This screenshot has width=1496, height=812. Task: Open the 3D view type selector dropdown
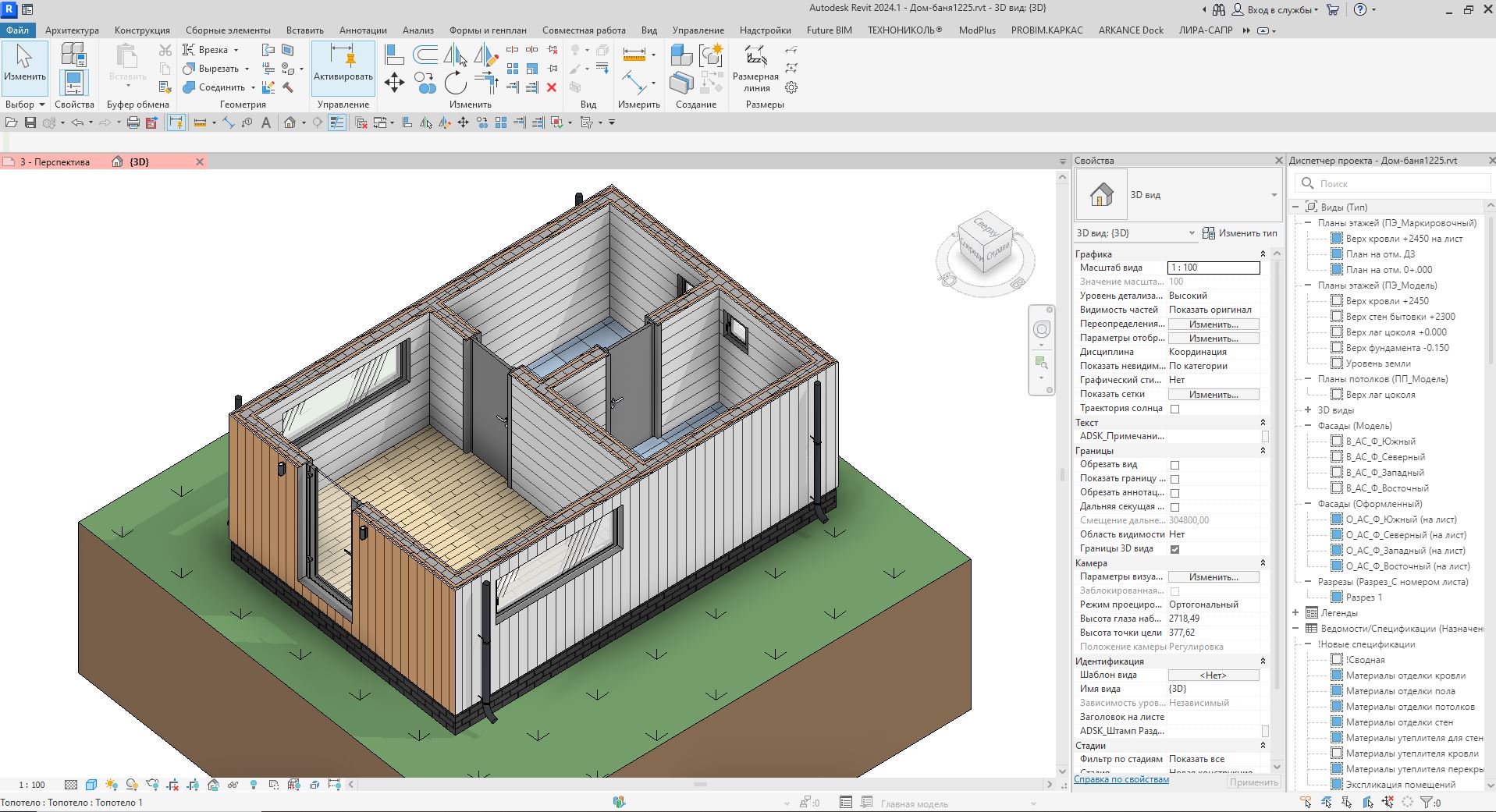(x=1274, y=195)
